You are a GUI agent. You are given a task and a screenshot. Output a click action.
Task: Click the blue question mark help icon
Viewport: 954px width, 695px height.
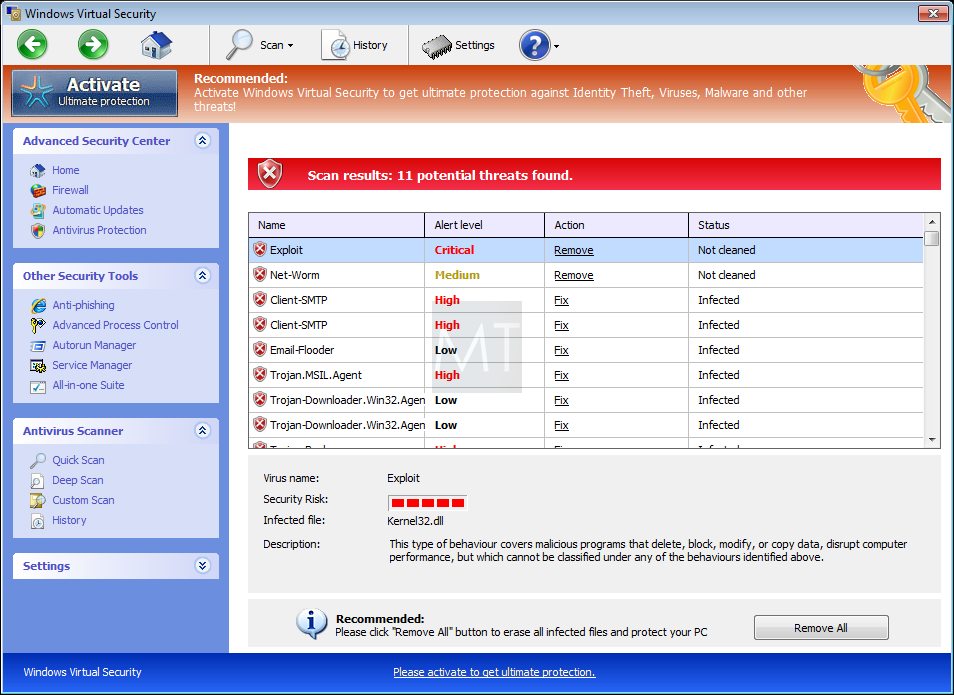pyautogui.click(x=534, y=45)
